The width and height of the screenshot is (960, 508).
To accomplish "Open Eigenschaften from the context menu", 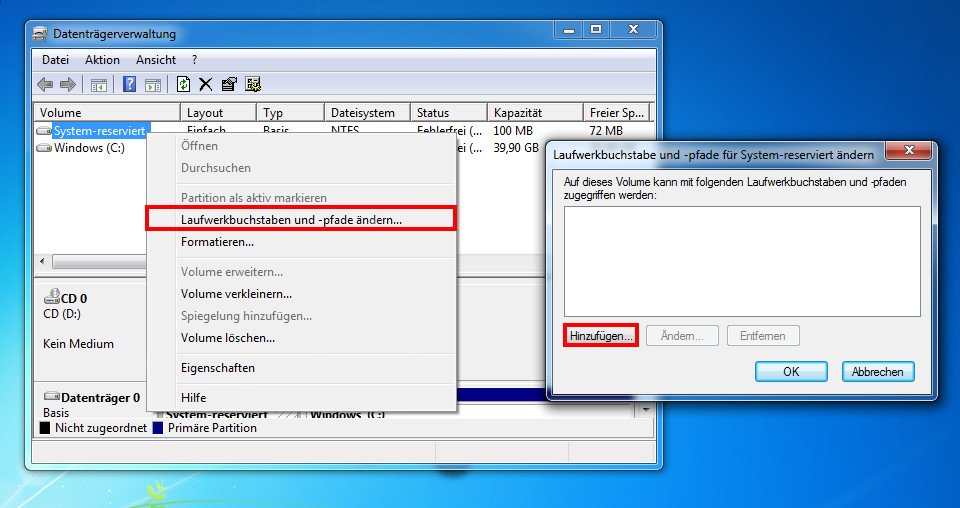I will pos(301,368).
